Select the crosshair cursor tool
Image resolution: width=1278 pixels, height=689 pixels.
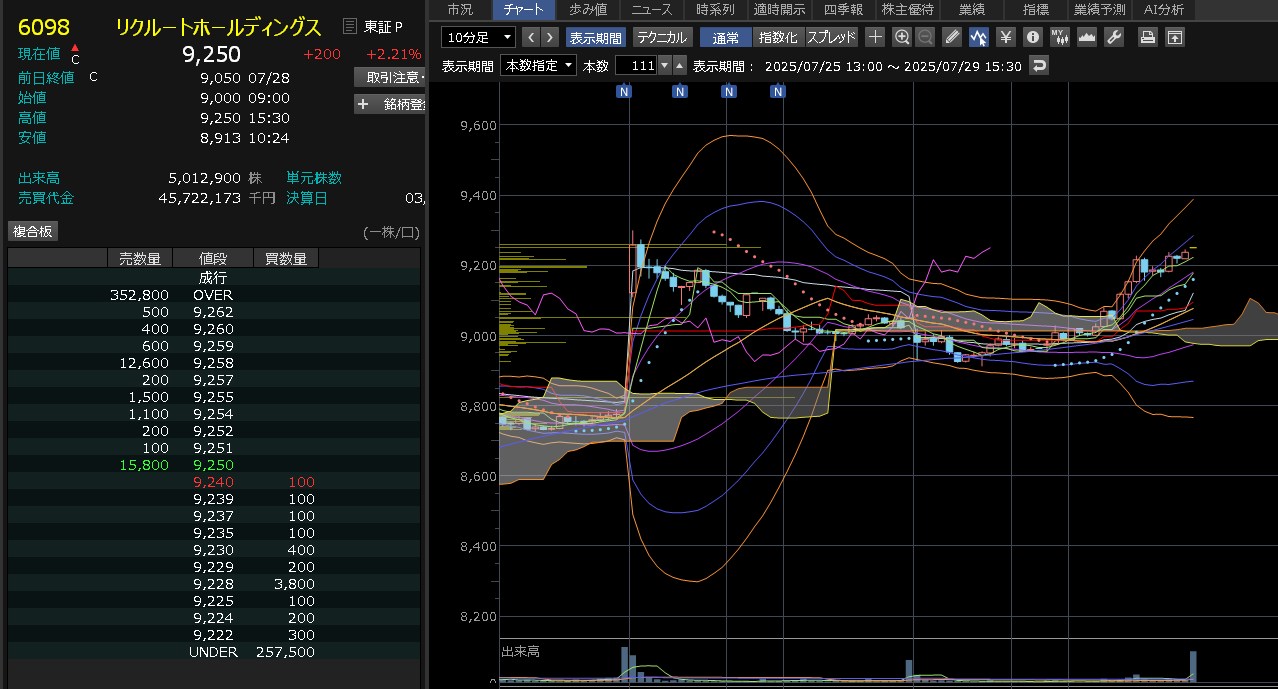point(875,37)
